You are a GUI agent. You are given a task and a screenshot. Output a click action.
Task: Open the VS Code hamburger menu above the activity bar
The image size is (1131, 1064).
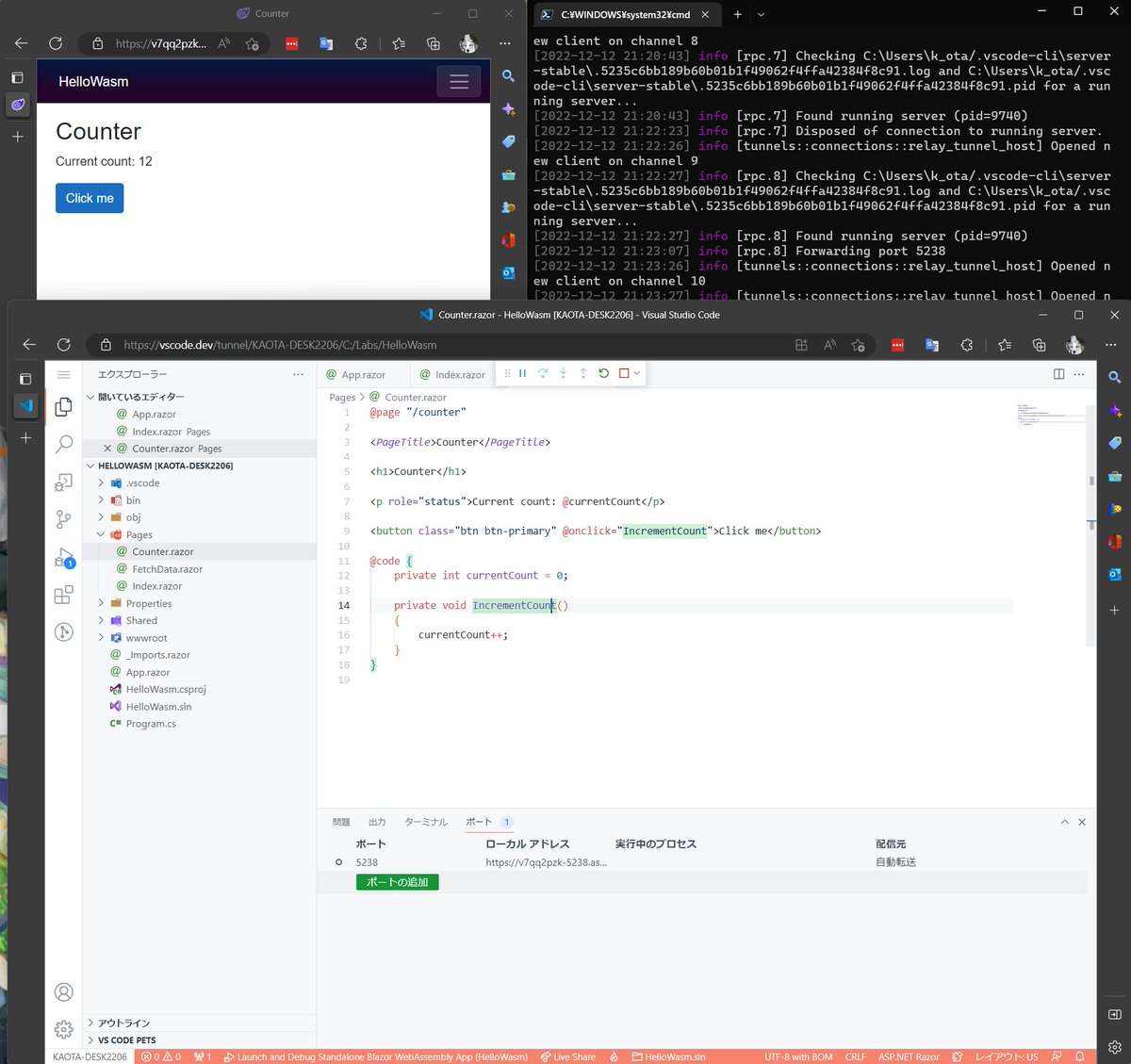[x=64, y=374]
